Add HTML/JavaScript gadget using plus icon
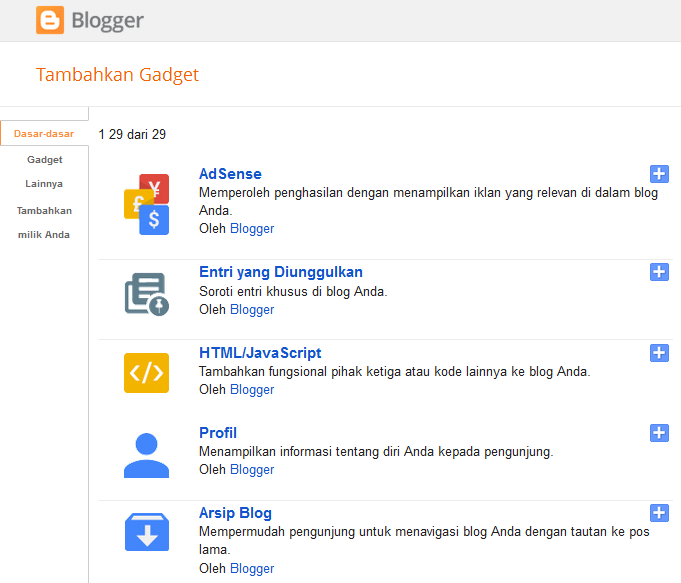 click(659, 353)
